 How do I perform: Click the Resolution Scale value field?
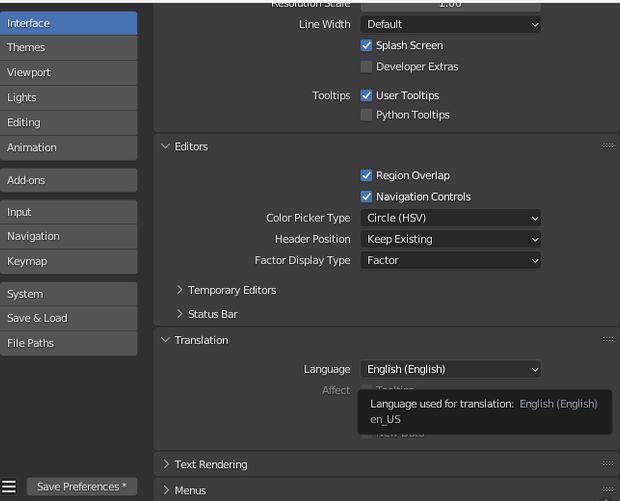(x=450, y=4)
